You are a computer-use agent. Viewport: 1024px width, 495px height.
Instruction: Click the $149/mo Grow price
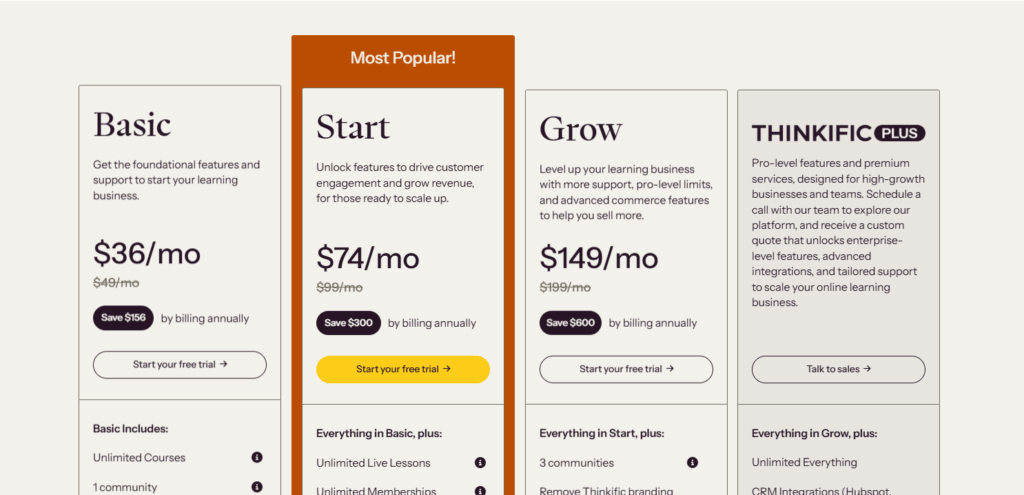(x=599, y=258)
